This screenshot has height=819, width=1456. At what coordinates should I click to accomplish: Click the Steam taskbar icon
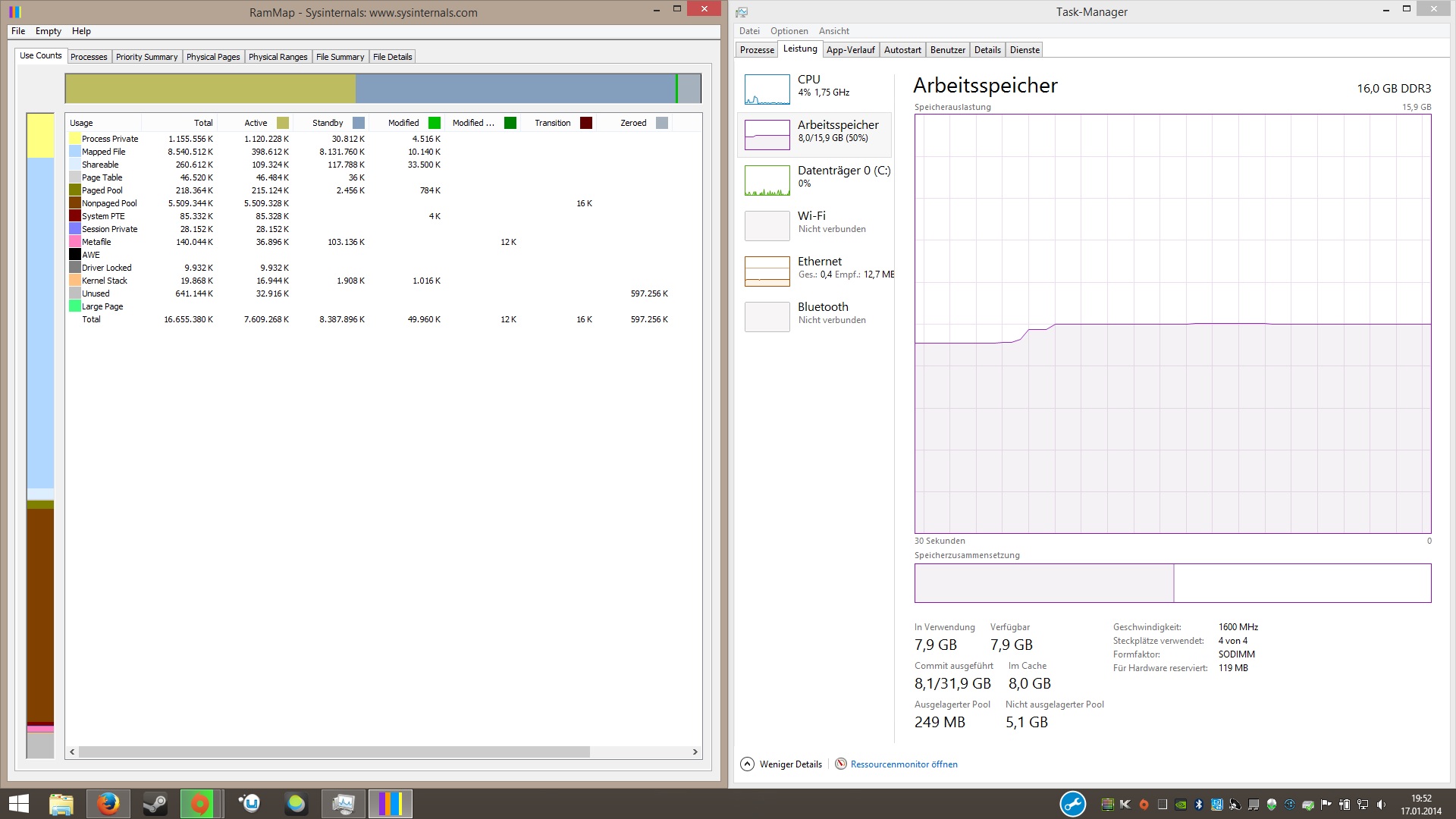click(155, 804)
